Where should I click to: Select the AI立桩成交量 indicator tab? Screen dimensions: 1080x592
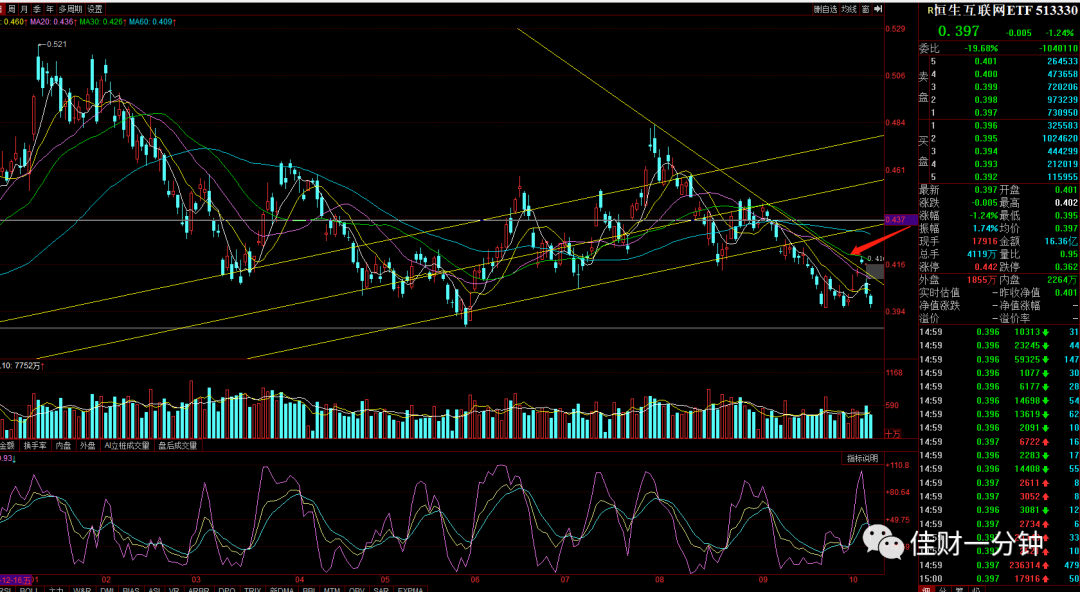127,445
